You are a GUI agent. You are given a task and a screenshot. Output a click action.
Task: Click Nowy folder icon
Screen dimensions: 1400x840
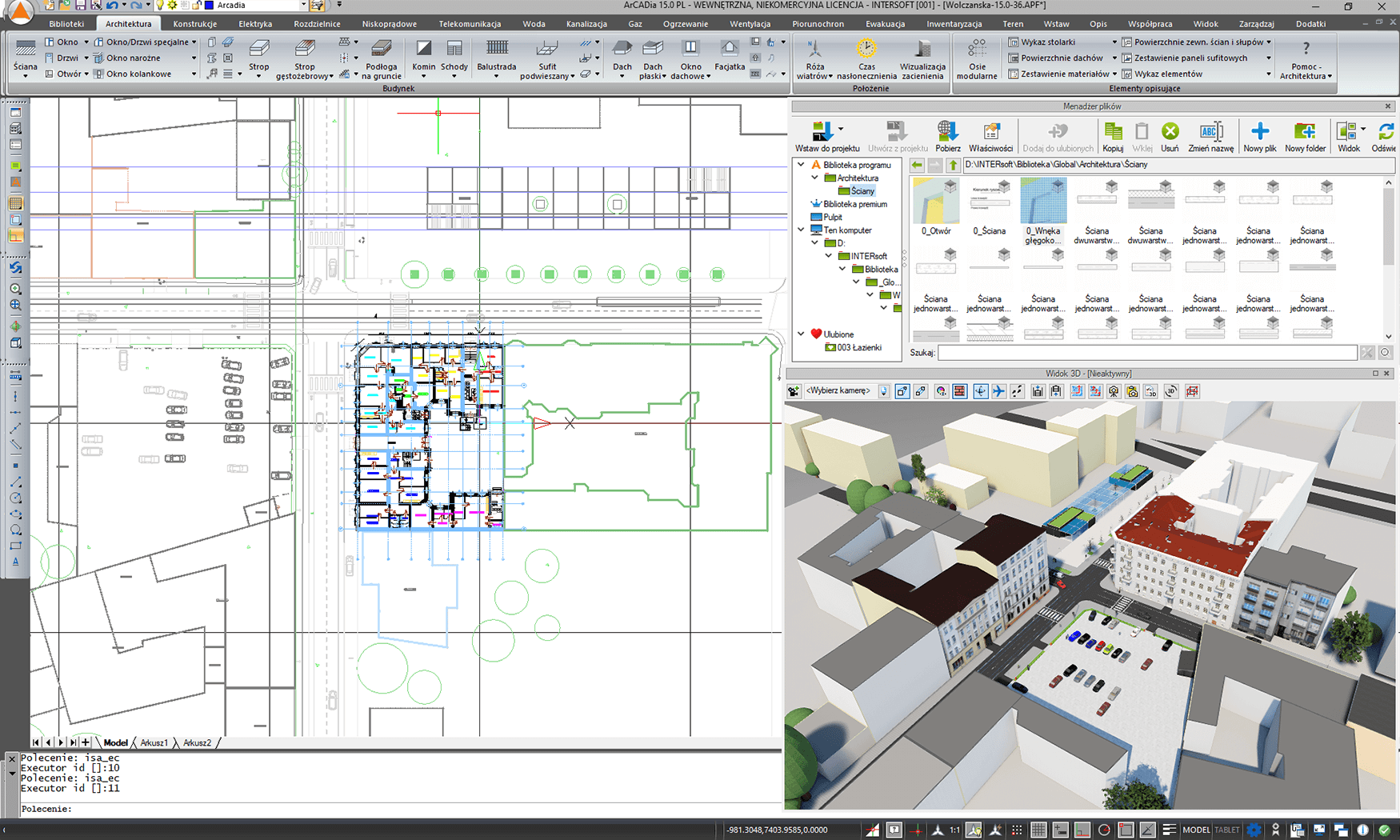1305,136
